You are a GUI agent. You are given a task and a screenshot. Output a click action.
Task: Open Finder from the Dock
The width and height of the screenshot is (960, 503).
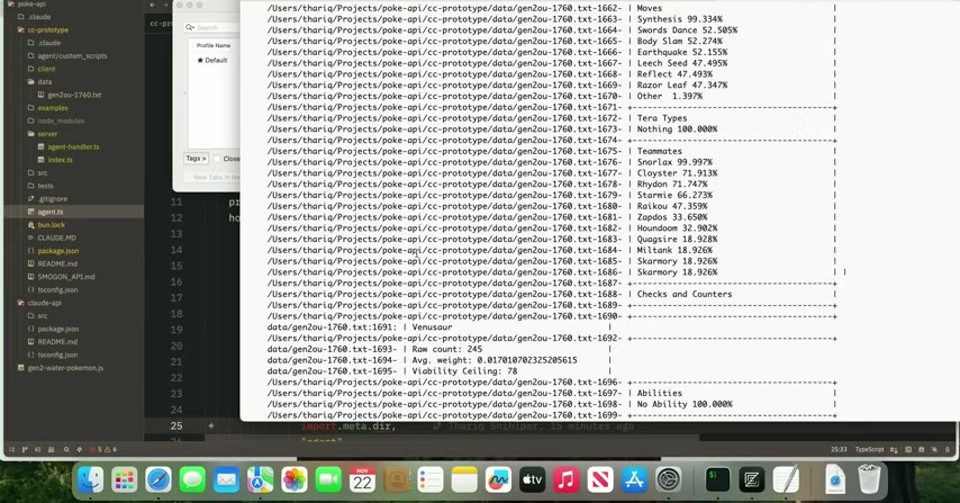(x=91, y=480)
